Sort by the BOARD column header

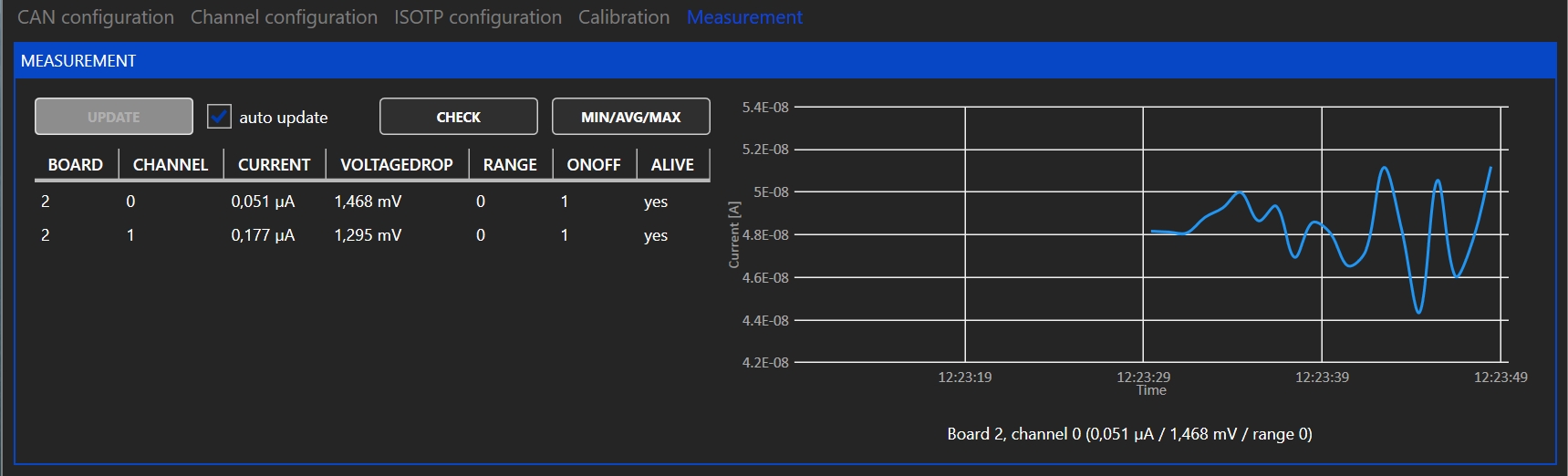[75, 165]
